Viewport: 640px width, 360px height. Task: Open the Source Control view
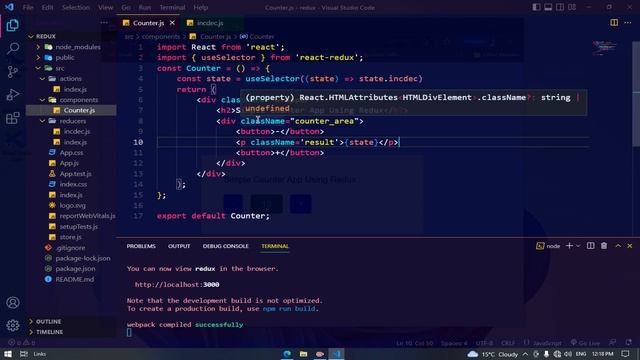pos(13,72)
